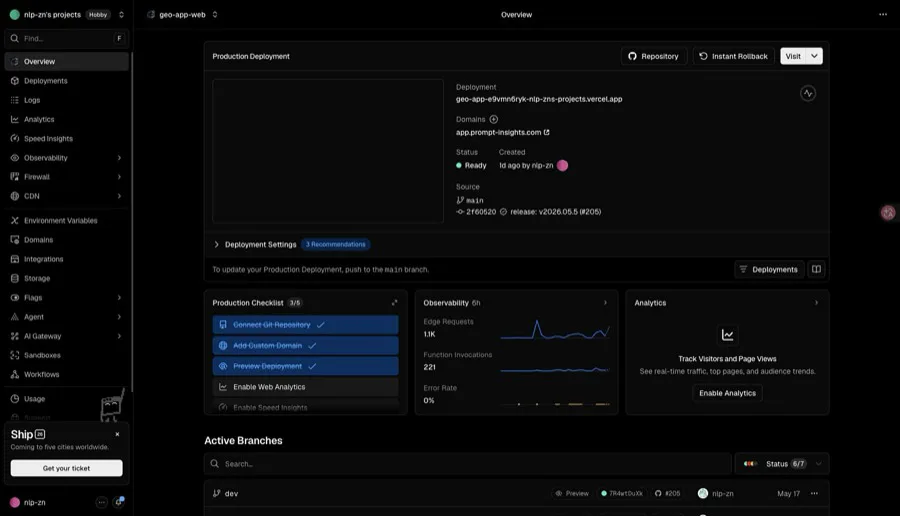The image size is (900, 516).
Task: Select Enable Speed Insights checklist item
Action: (x=305, y=407)
